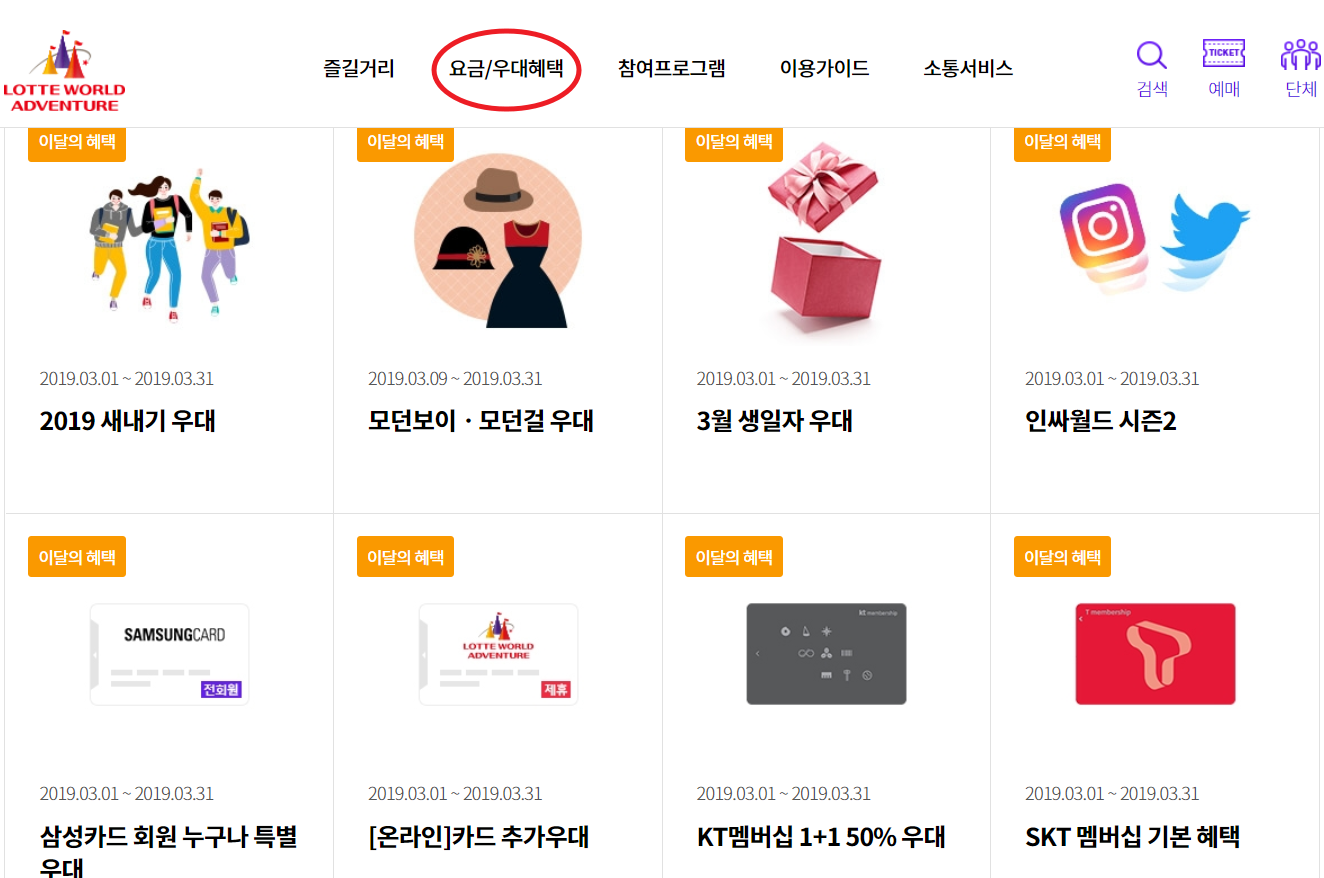
Task: Click the red T membership card
Action: (1155, 654)
